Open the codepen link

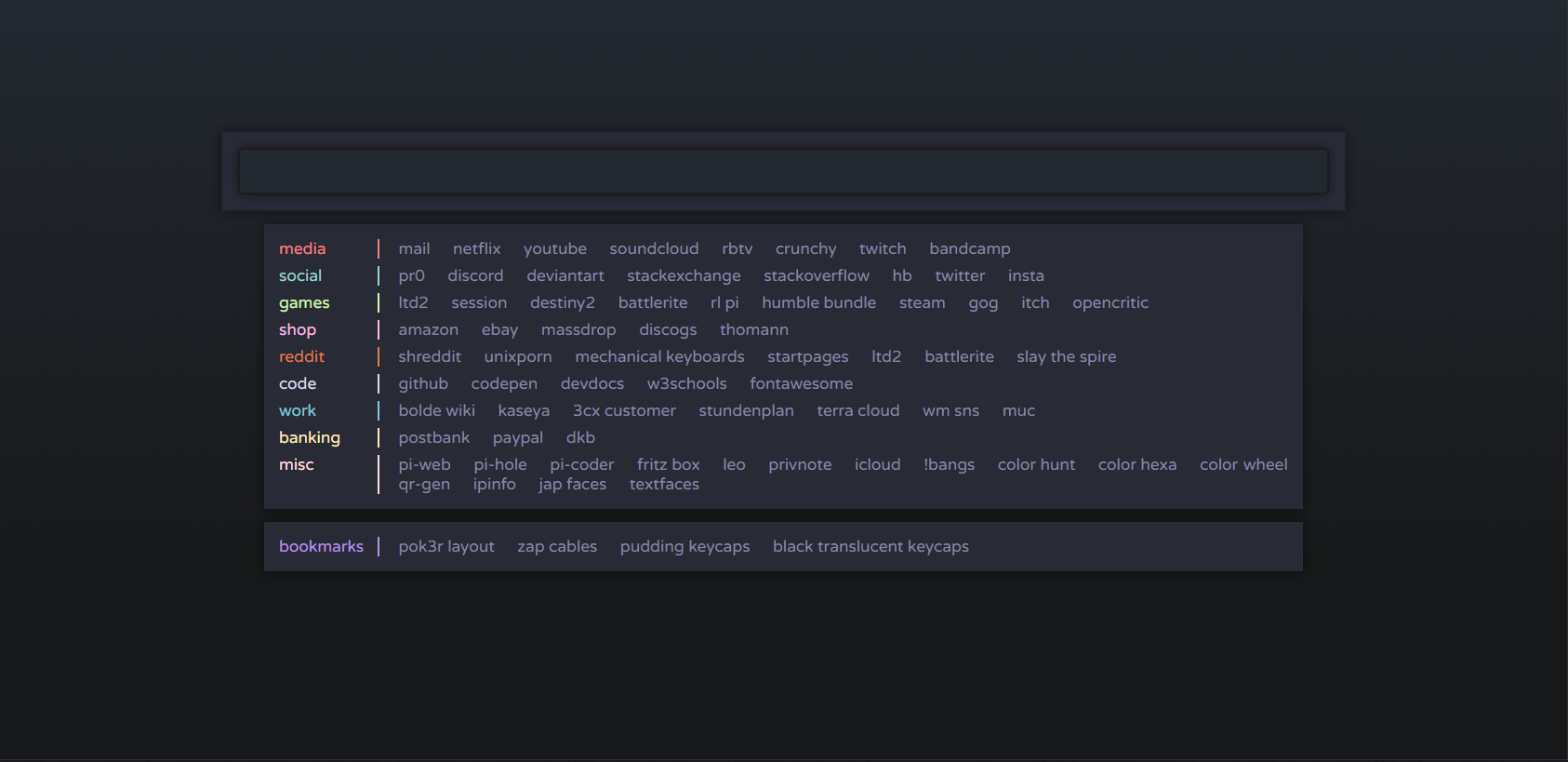pyautogui.click(x=503, y=383)
